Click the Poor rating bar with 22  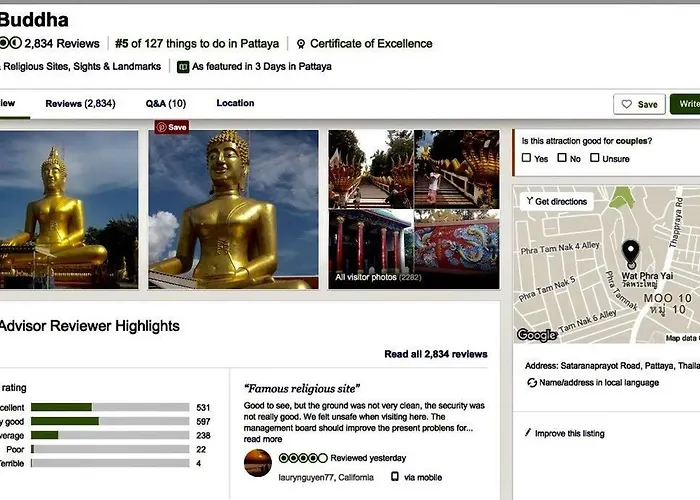coord(110,449)
